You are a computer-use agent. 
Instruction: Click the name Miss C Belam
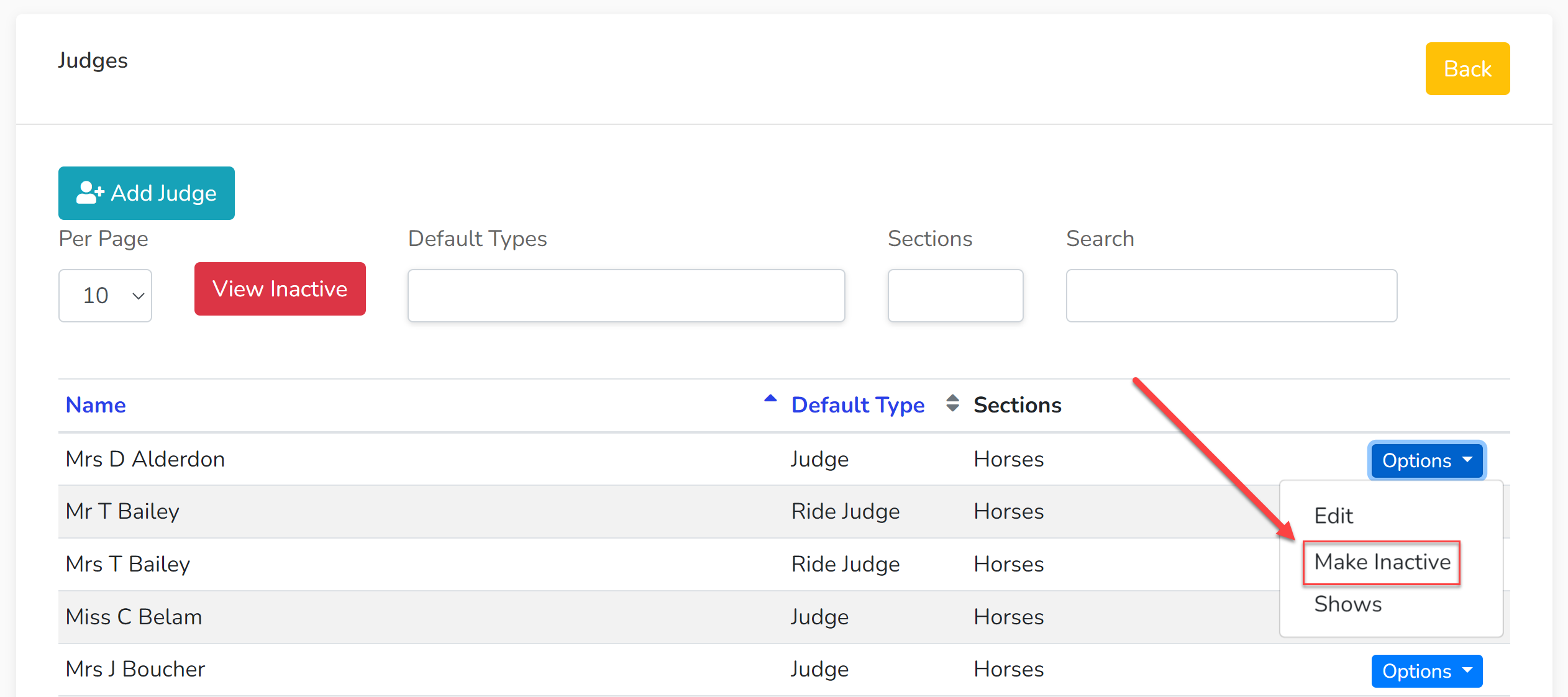(x=134, y=617)
